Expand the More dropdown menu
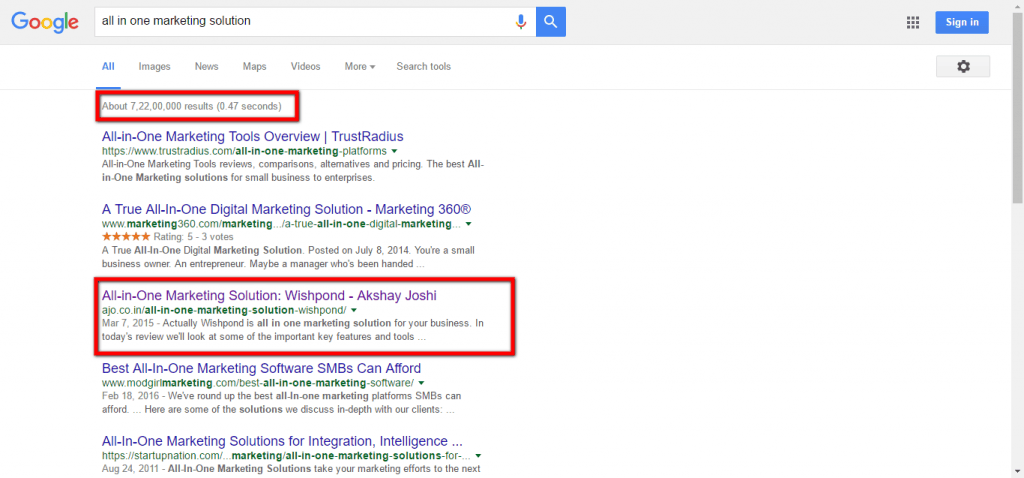The height and width of the screenshot is (478, 1024). click(359, 67)
